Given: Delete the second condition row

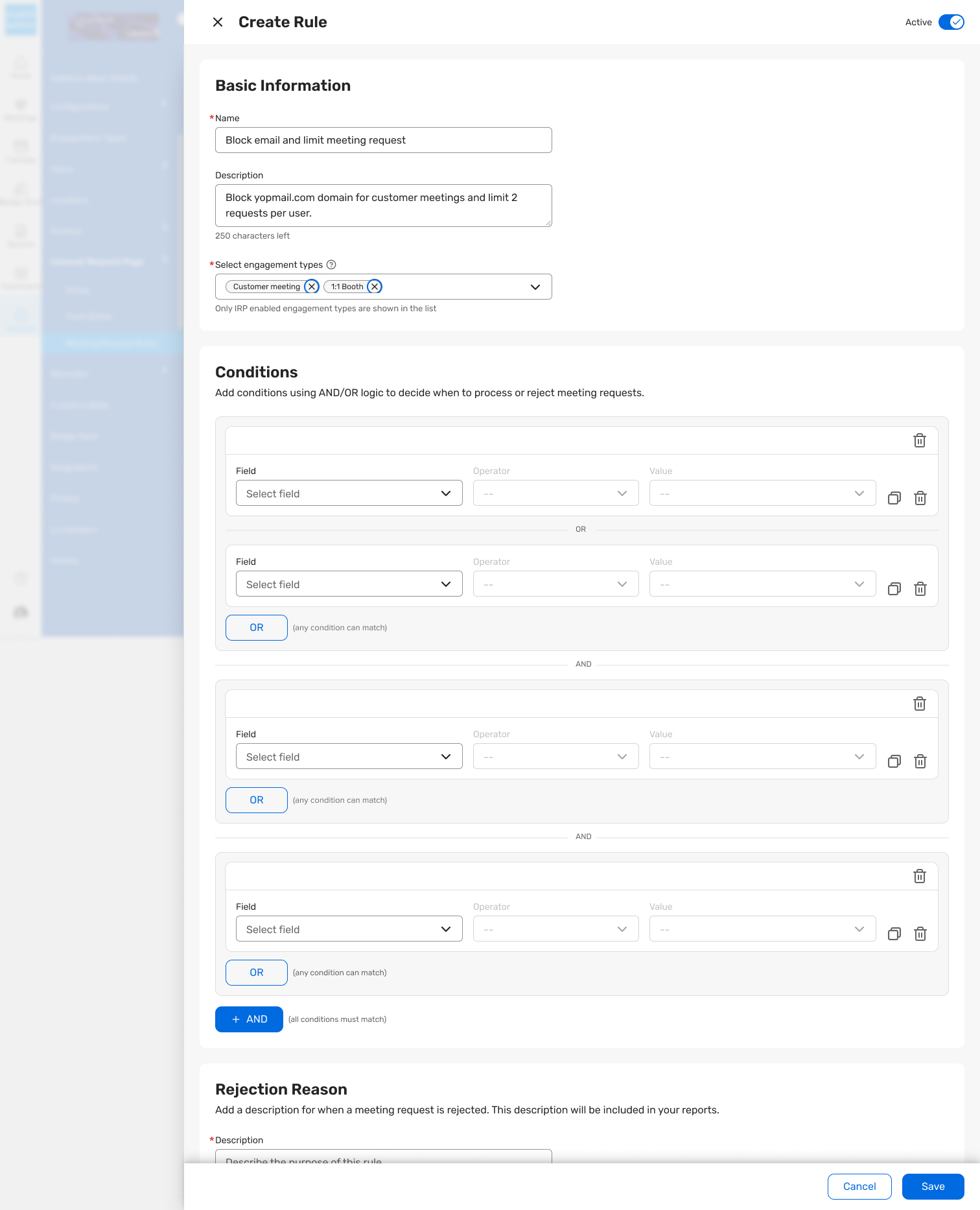Looking at the screenshot, I should 920,589.
